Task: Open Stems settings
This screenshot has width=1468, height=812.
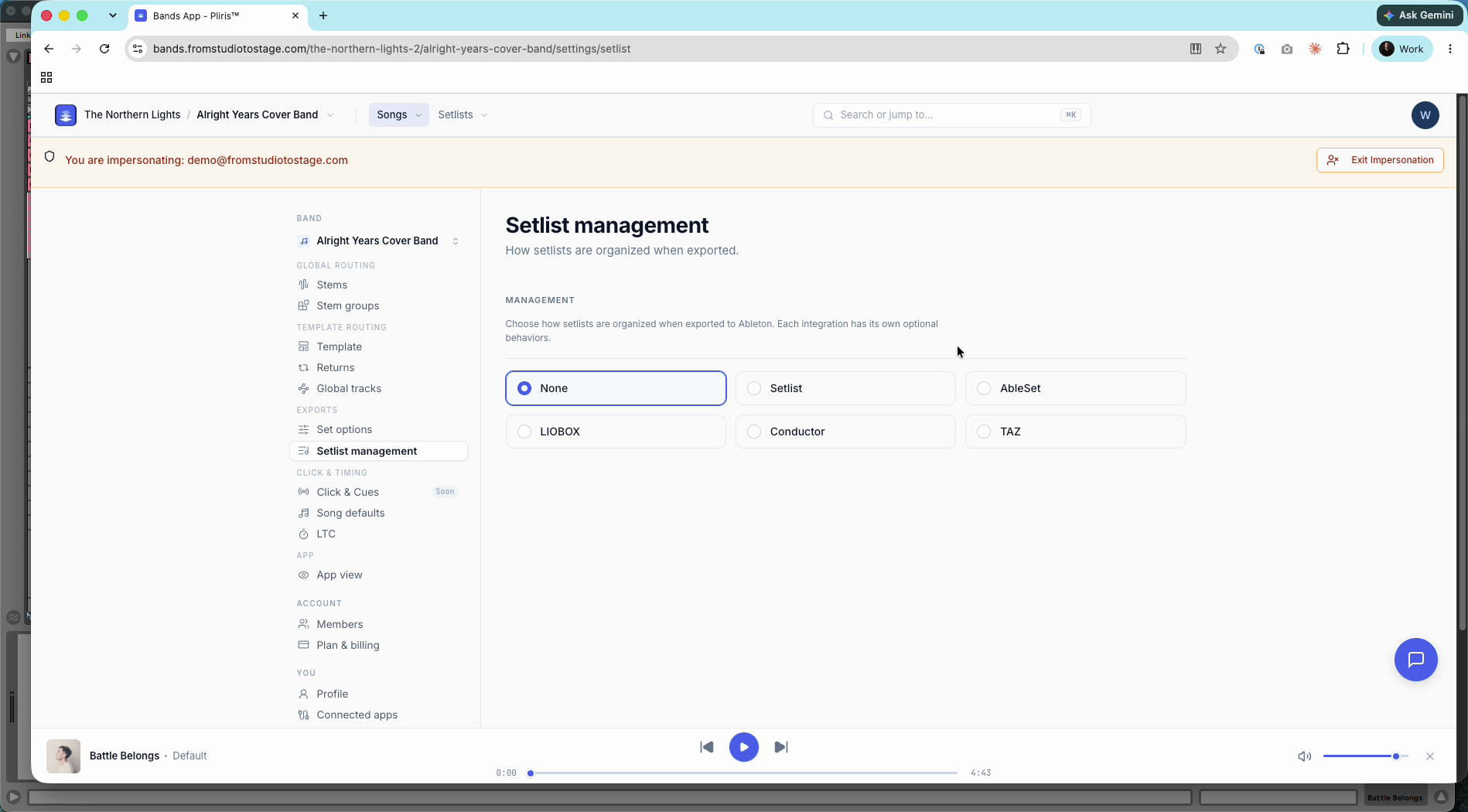Action: click(378, 285)
